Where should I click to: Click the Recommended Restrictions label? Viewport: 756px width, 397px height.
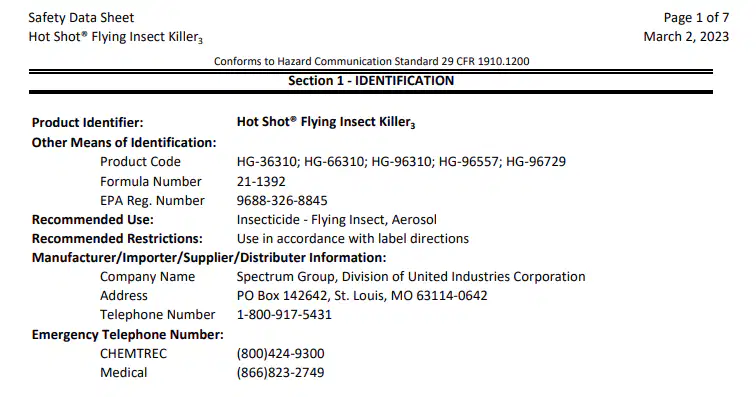tap(117, 239)
